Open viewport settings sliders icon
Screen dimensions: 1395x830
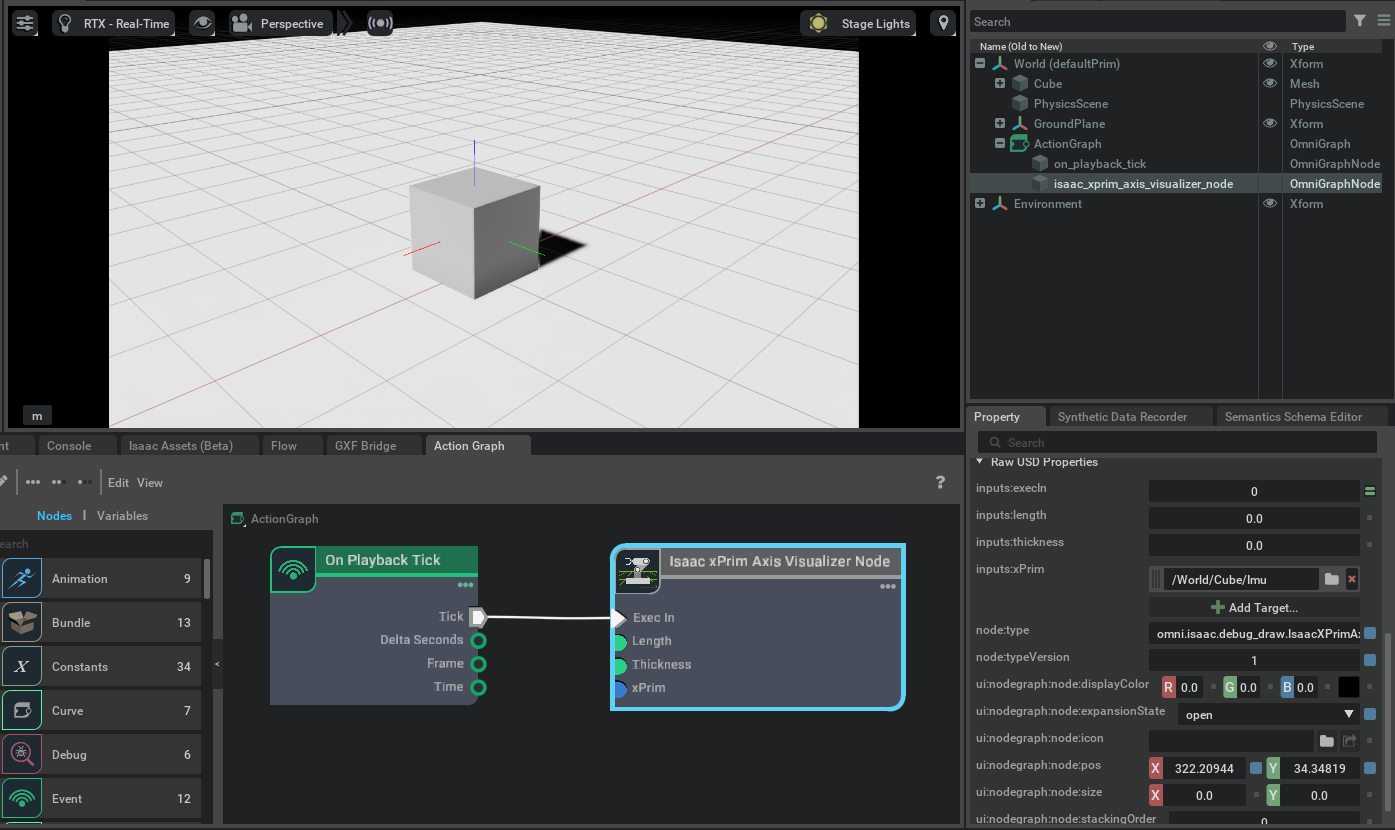25,23
